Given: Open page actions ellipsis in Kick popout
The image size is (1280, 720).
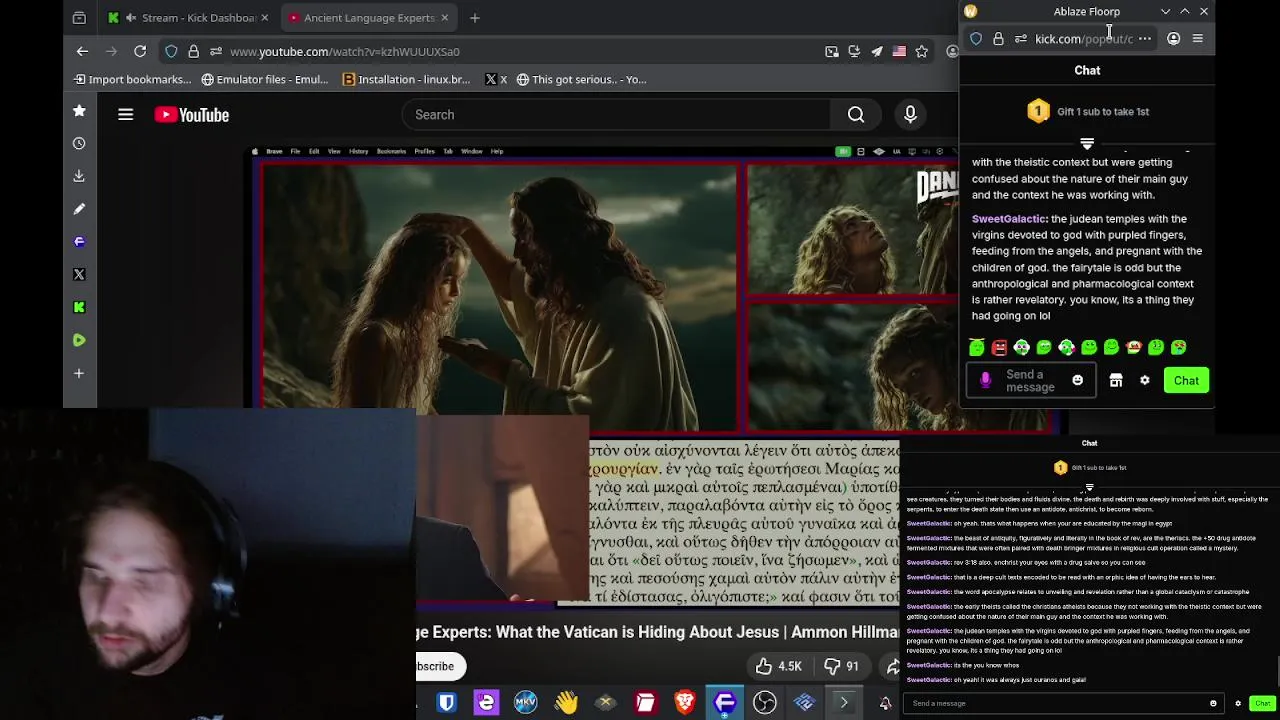Looking at the screenshot, I should click(x=1145, y=39).
